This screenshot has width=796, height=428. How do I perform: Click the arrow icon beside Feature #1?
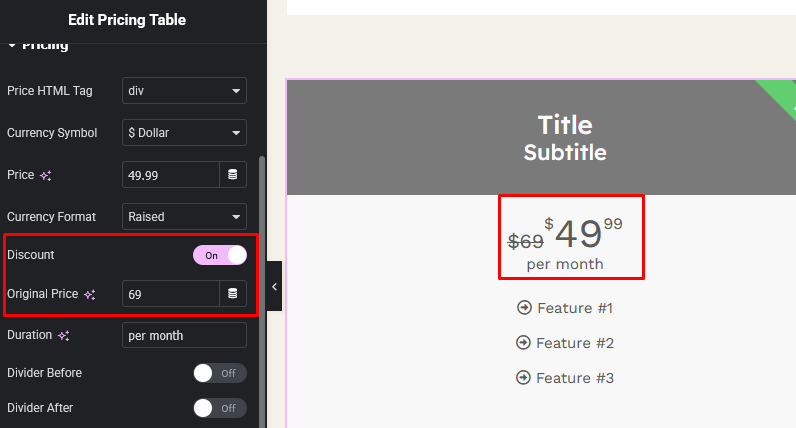coord(524,308)
